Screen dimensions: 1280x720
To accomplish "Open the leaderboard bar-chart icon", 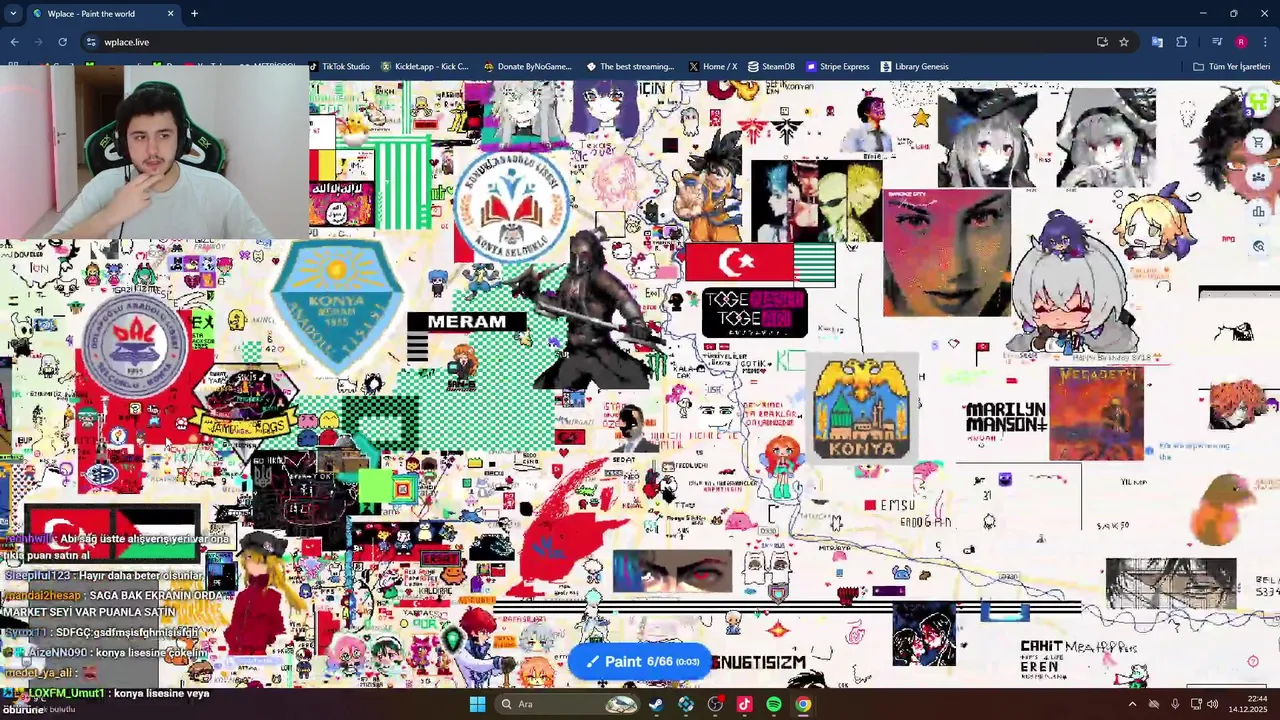I will pyautogui.click(x=1259, y=211).
